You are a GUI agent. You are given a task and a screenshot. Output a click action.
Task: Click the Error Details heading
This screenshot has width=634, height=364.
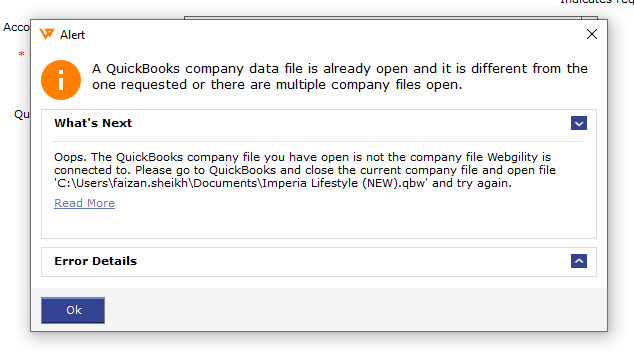(x=95, y=261)
